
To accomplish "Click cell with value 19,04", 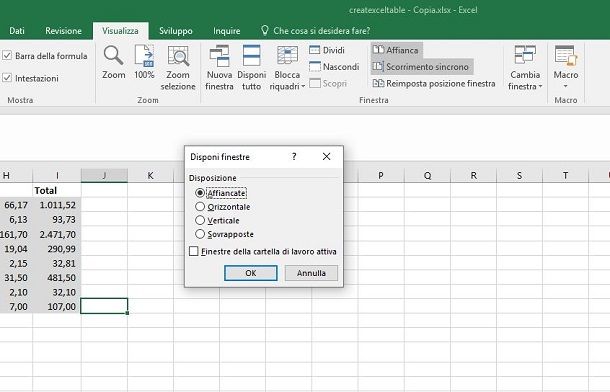I will click(x=16, y=249).
